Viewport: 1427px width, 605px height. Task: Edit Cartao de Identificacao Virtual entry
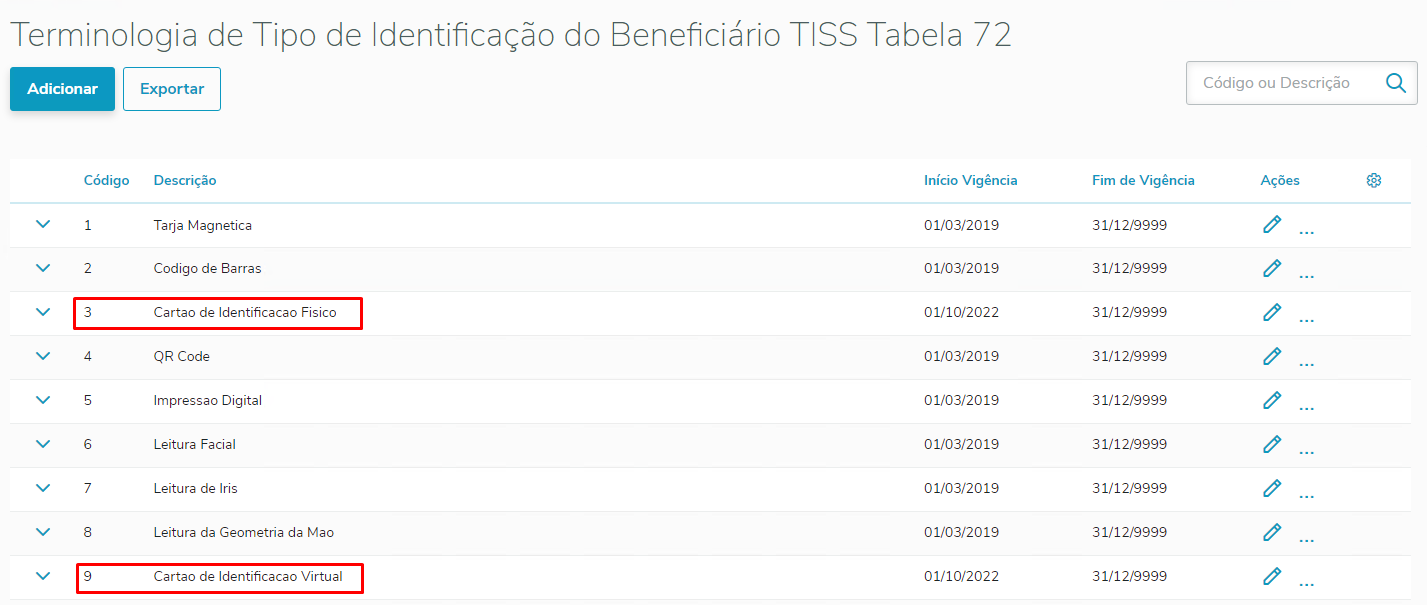(1272, 576)
